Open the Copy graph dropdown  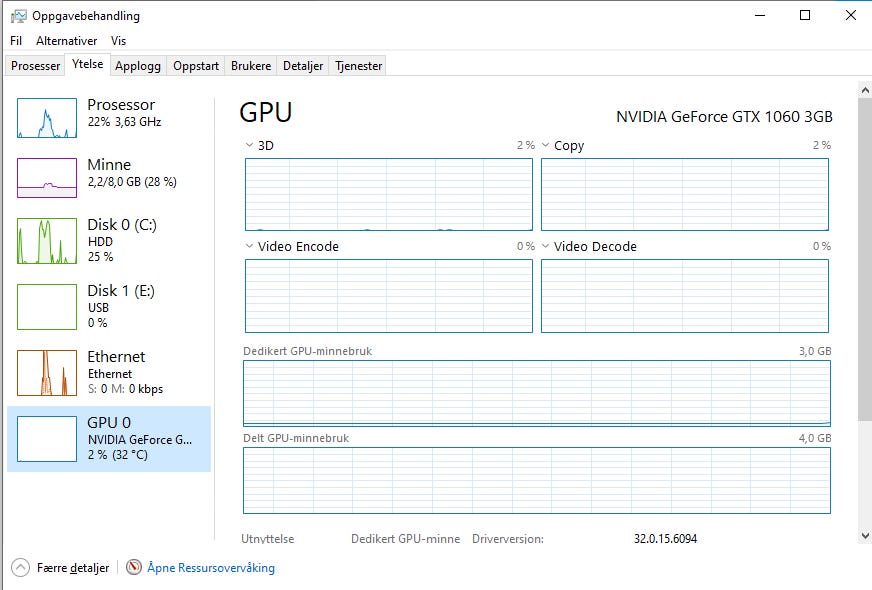click(x=546, y=146)
